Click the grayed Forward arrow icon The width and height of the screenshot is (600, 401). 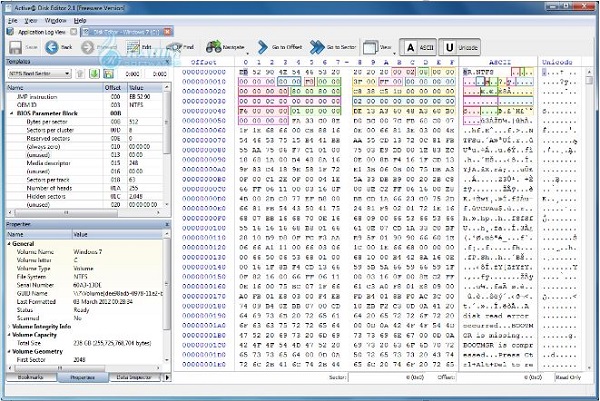88,47
